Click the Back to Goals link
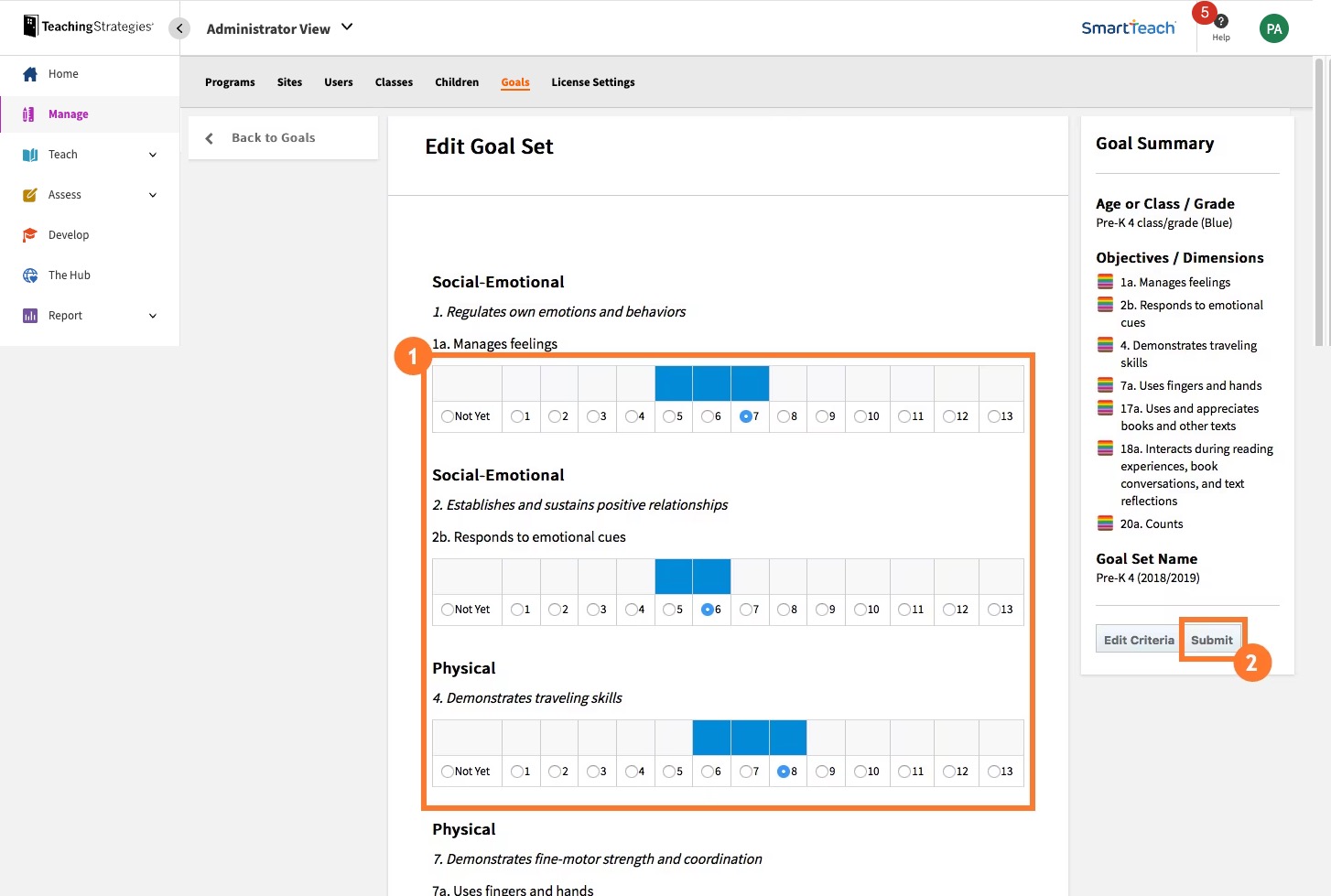1331x896 pixels. [x=273, y=137]
